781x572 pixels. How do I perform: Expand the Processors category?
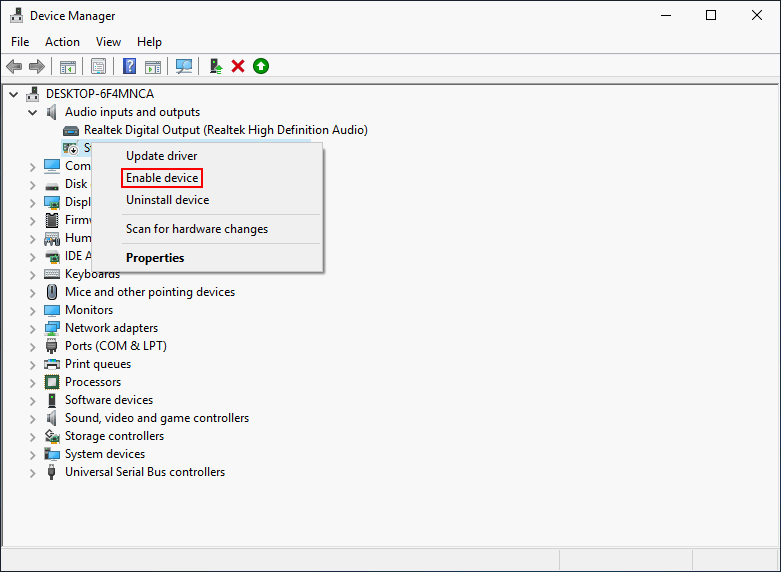(33, 383)
